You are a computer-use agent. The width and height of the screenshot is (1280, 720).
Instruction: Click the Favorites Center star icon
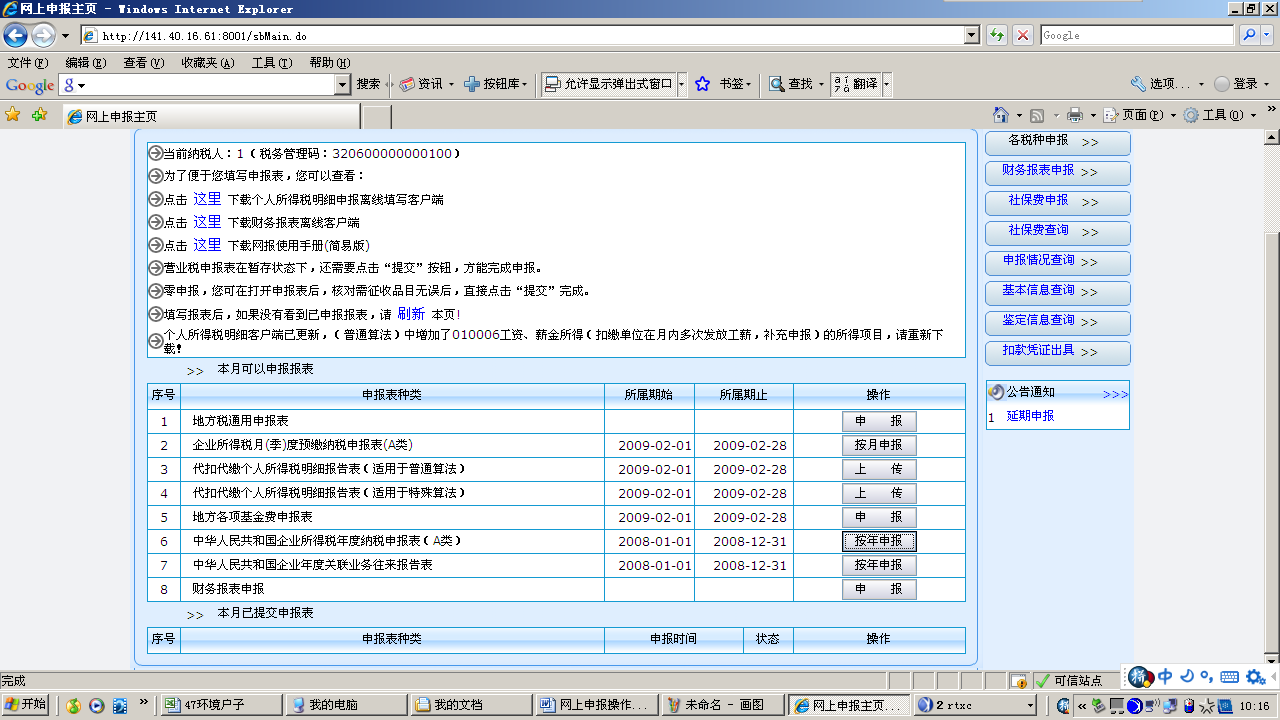13,115
